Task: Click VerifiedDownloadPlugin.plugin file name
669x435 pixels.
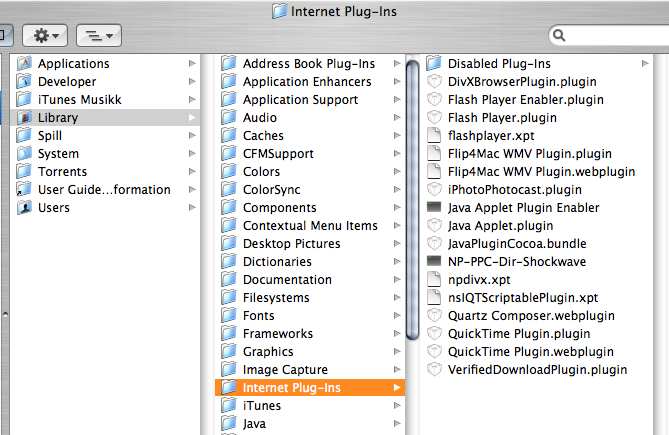Action: pyautogui.click(x=538, y=370)
